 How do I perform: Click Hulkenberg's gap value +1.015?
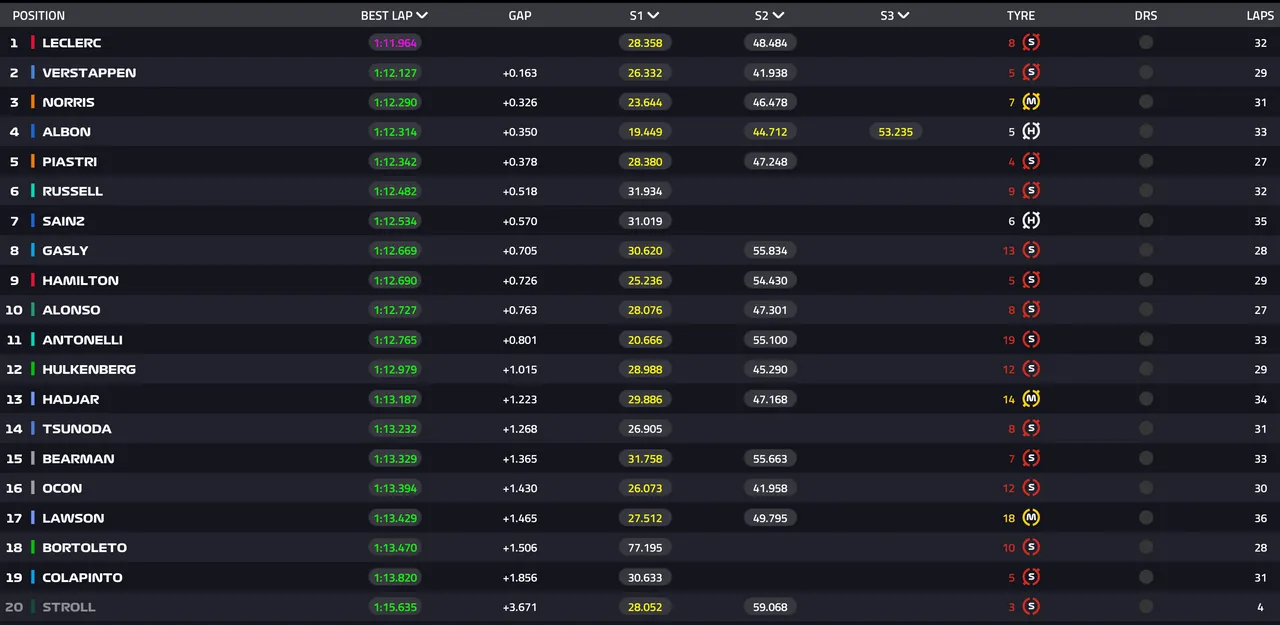[520, 370]
